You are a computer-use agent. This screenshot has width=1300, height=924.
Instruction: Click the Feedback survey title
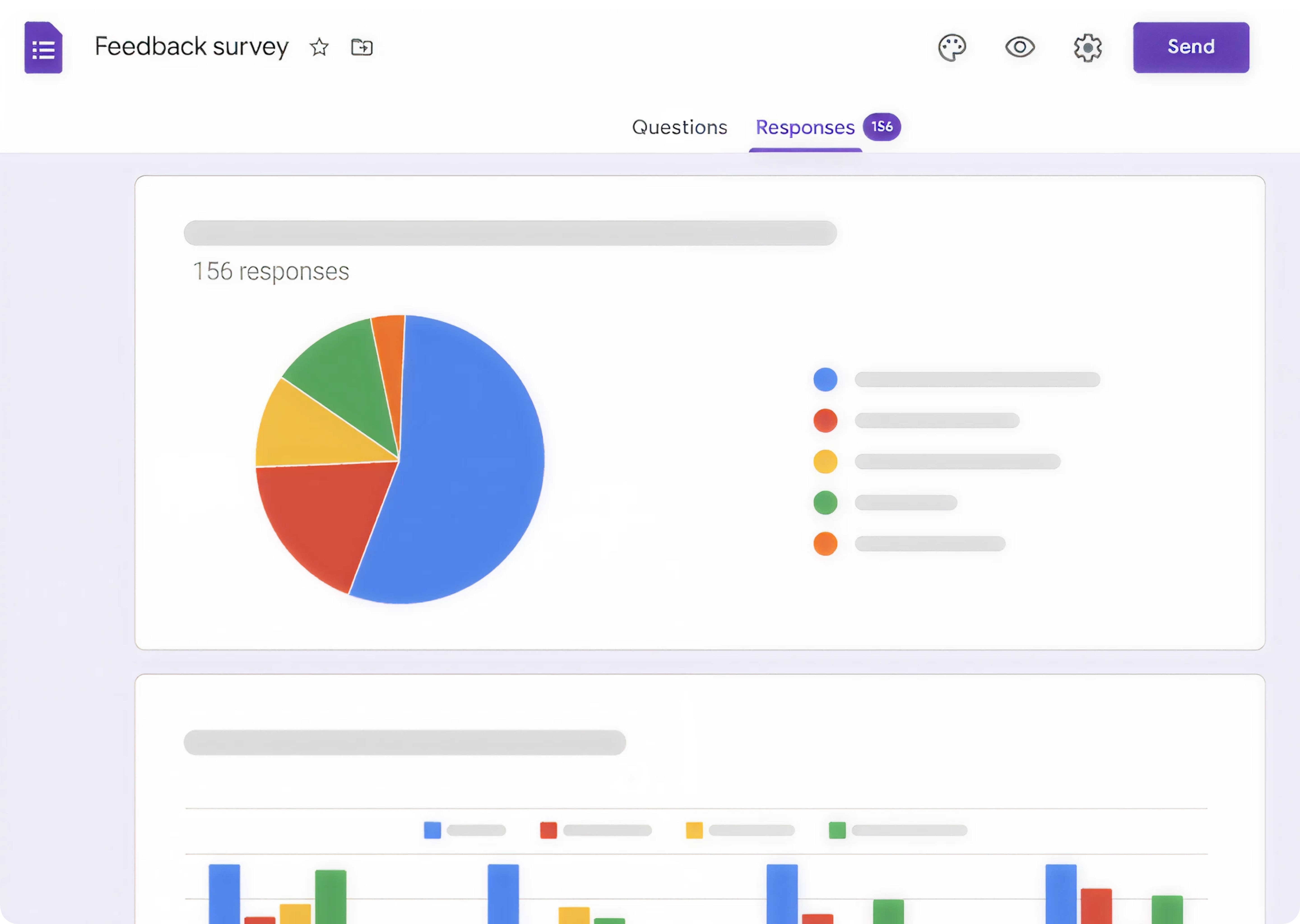point(192,47)
